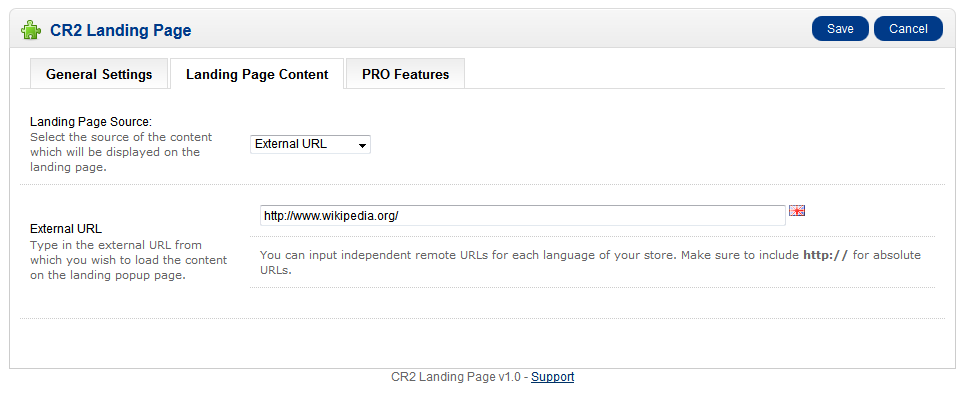Click the hint about independent remote URLs
971x396 pixels.
pyautogui.click(x=590, y=263)
